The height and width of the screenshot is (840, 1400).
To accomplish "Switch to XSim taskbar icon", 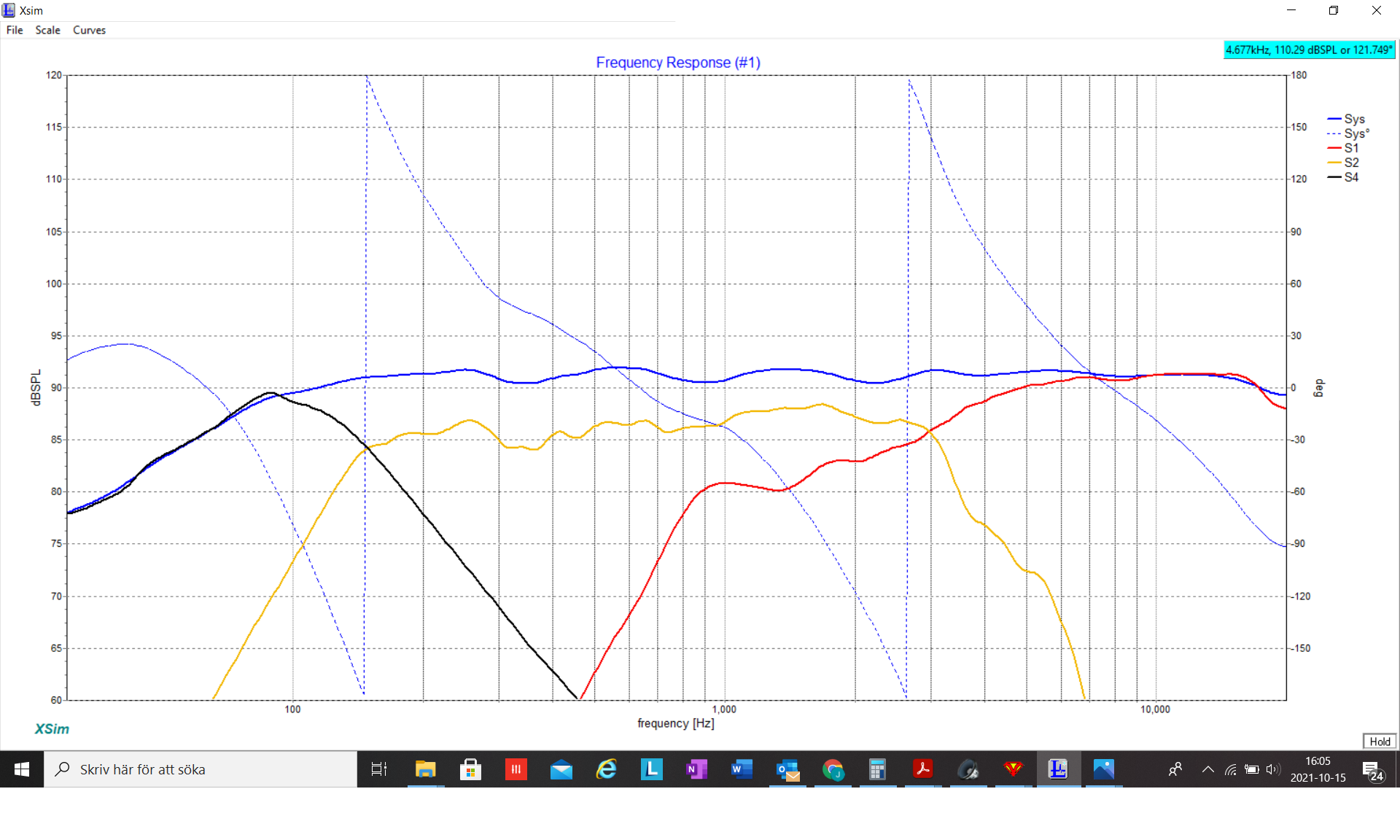I will point(1058,769).
